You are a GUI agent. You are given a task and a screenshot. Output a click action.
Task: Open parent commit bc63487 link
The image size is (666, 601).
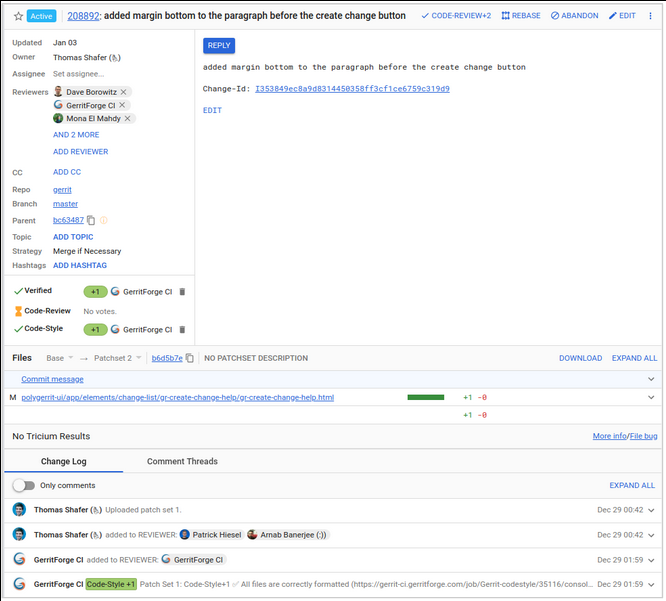click(68, 220)
